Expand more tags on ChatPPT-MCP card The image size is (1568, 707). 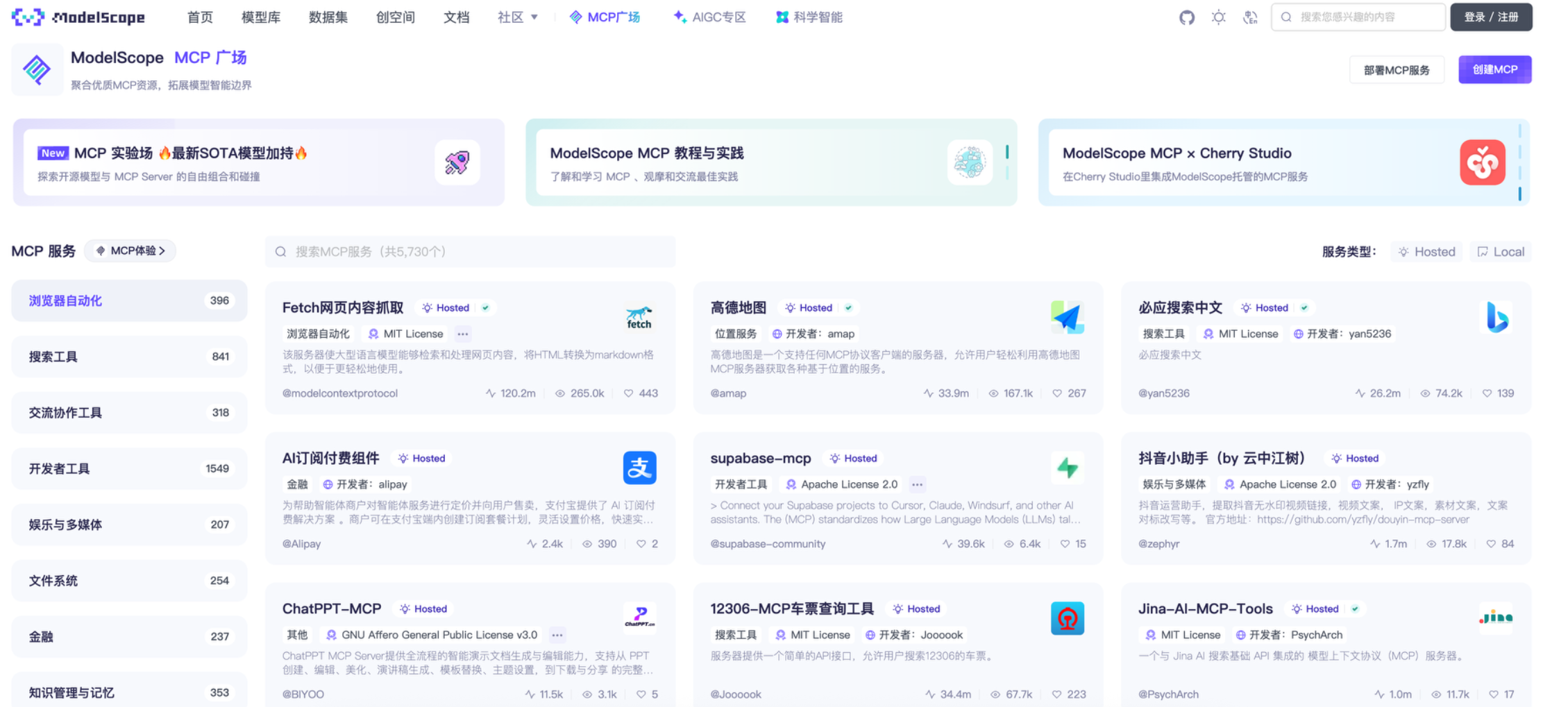[x=557, y=636]
